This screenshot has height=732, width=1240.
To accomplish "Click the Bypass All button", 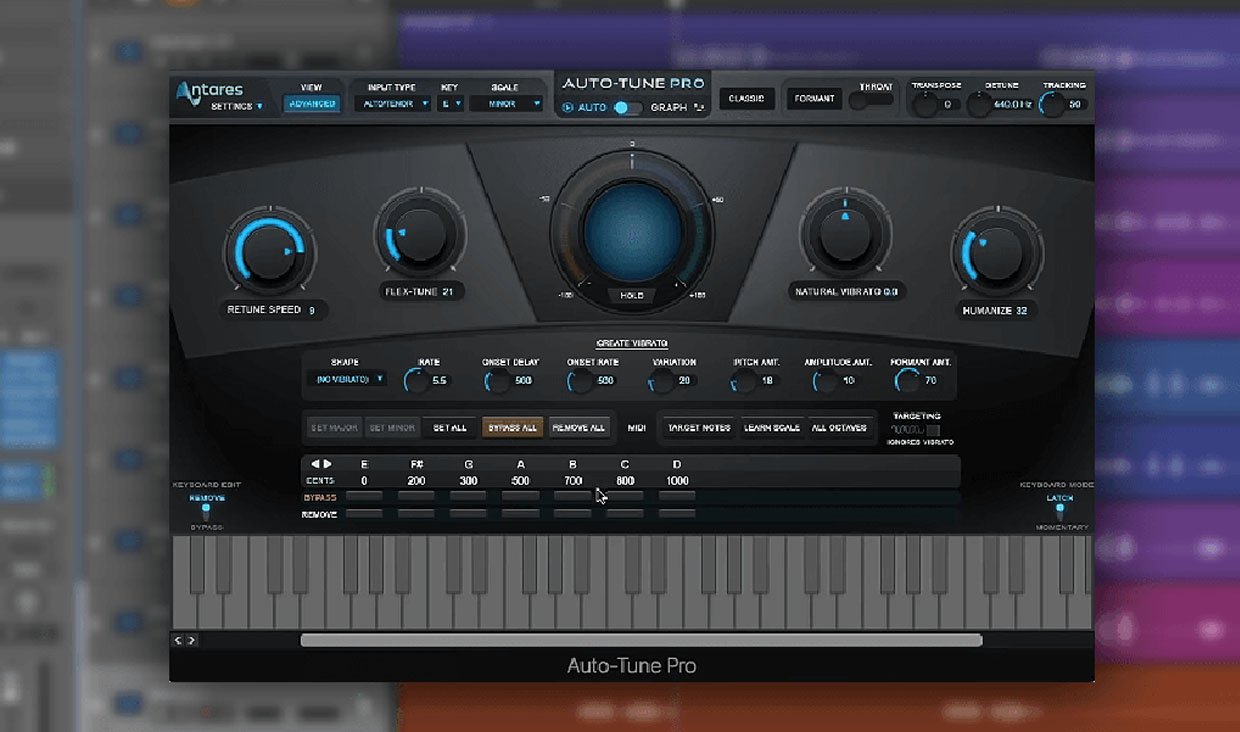I will [x=513, y=428].
